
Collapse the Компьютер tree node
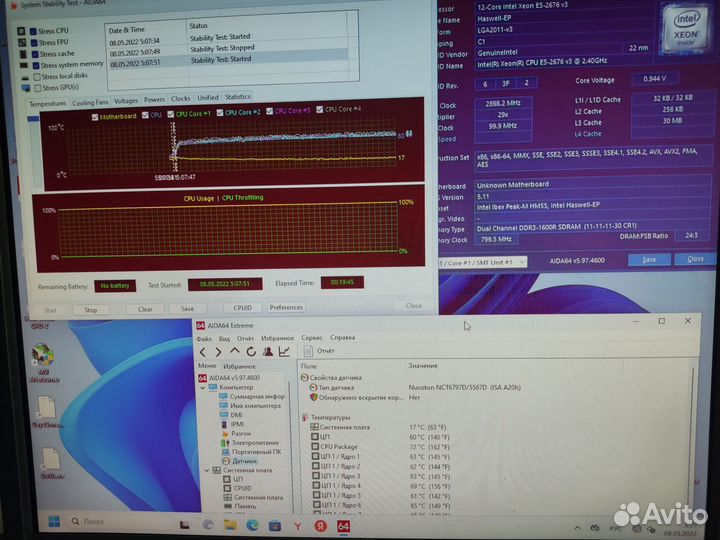tap(203, 388)
